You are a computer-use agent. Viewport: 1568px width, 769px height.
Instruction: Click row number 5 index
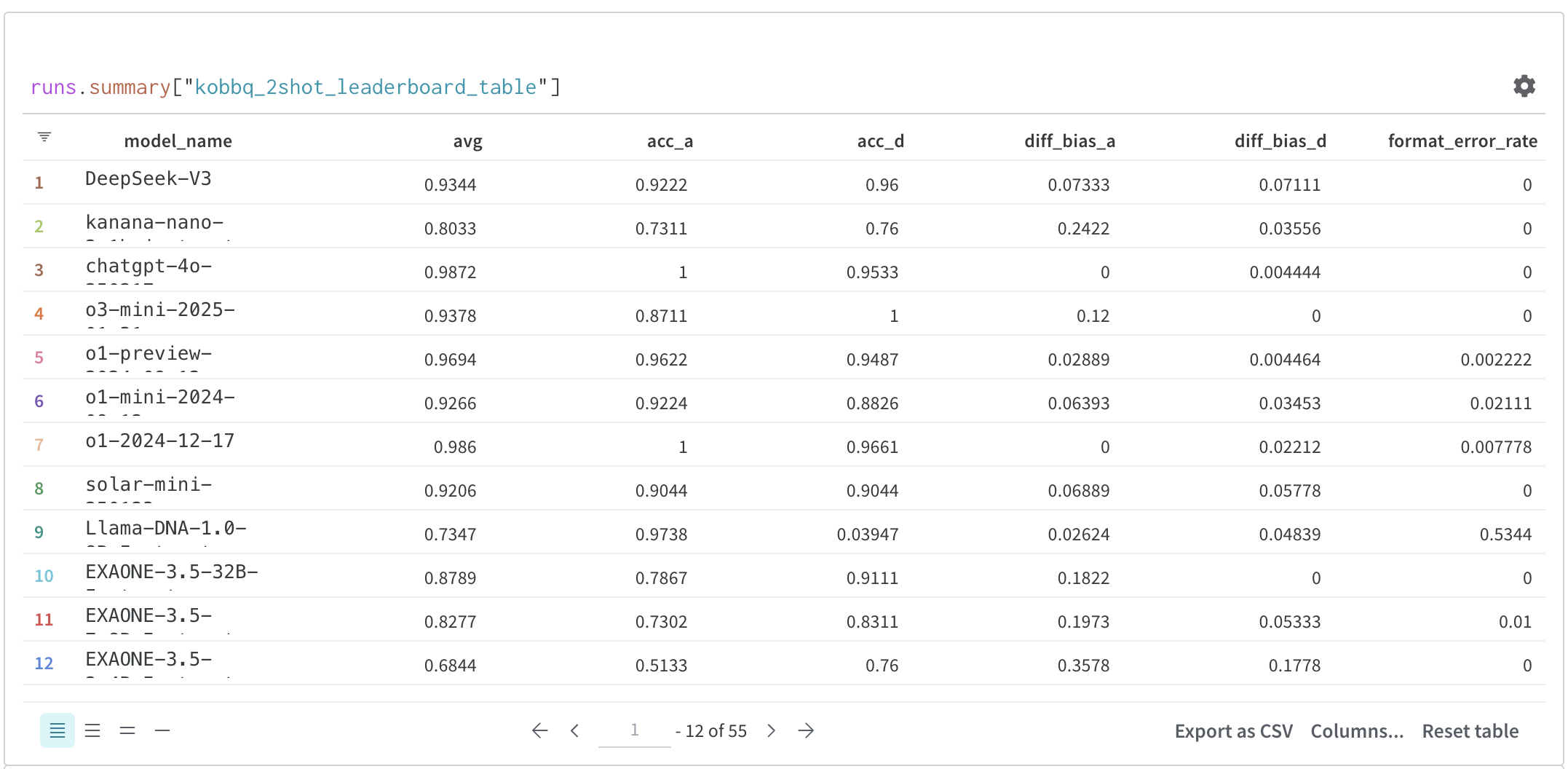click(x=39, y=358)
